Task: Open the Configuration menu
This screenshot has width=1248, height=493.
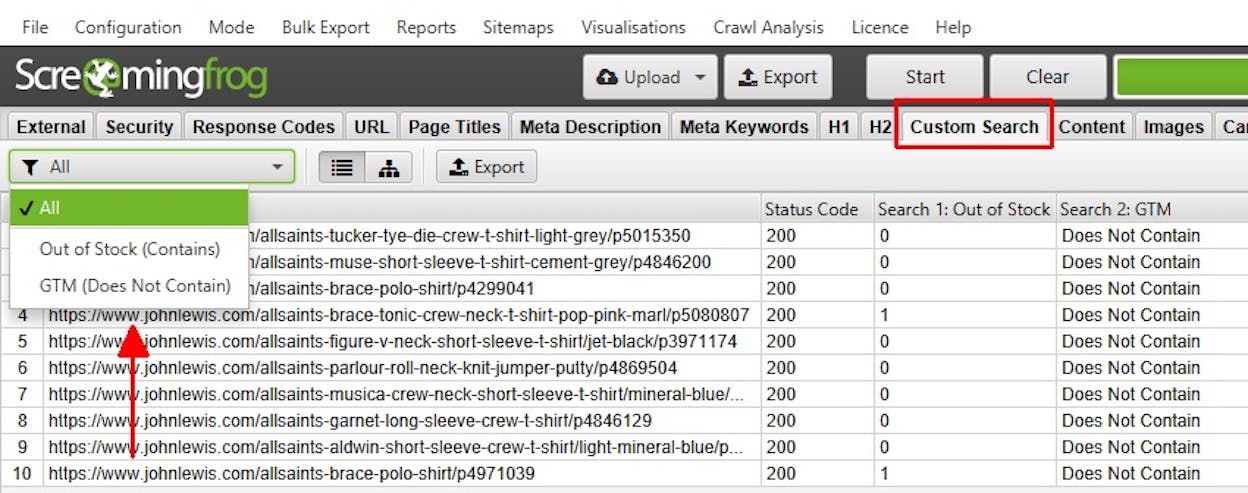Action: (128, 27)
